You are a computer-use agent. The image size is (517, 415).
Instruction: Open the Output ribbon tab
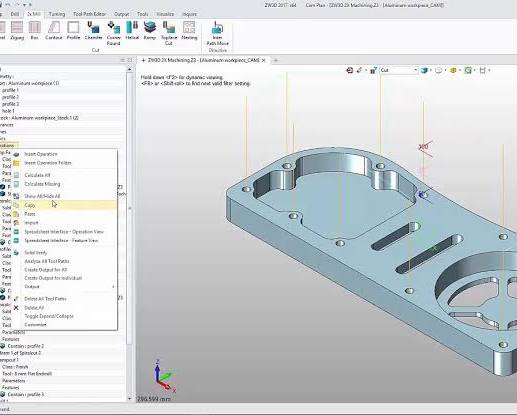coord(121,14)
